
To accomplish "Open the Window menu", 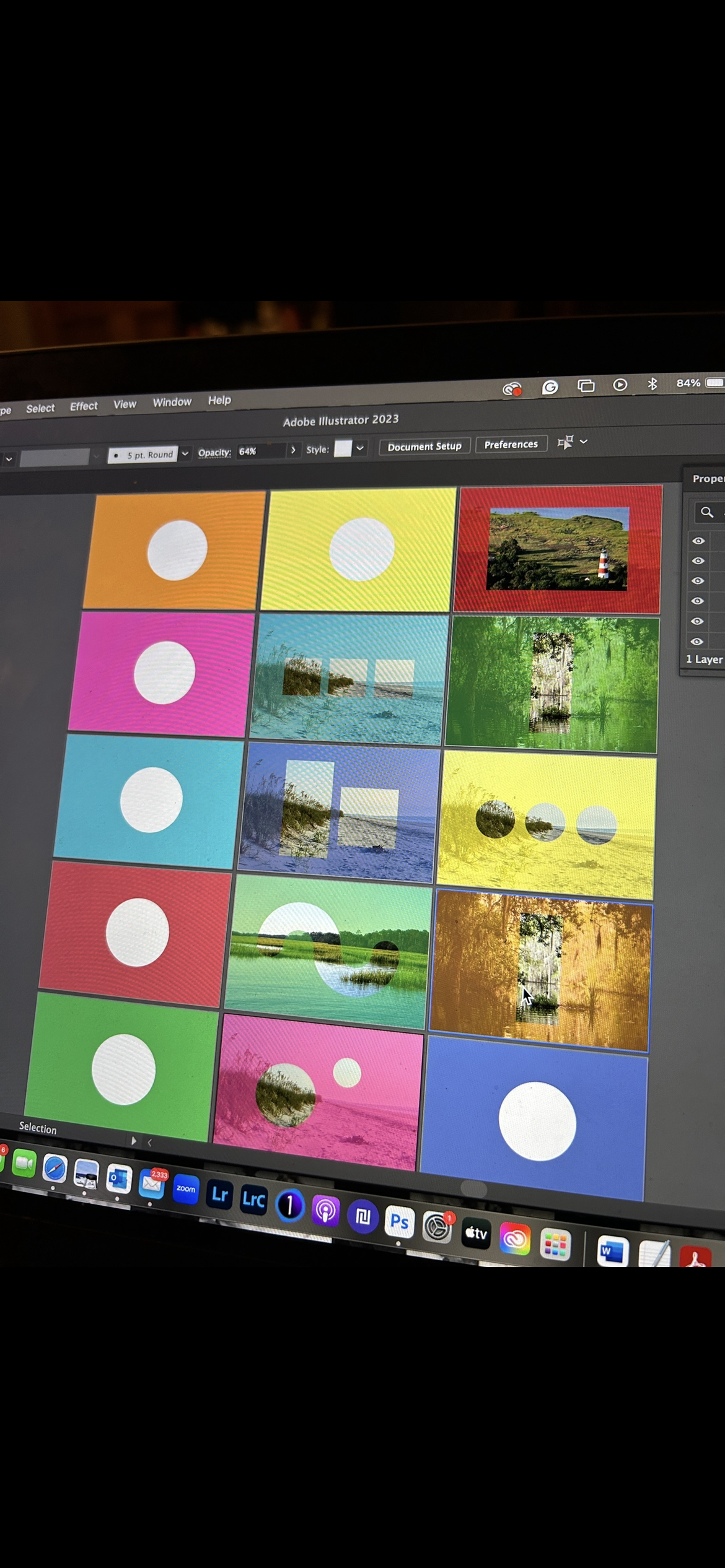I will pyautogui.click(x=172, y=402).
